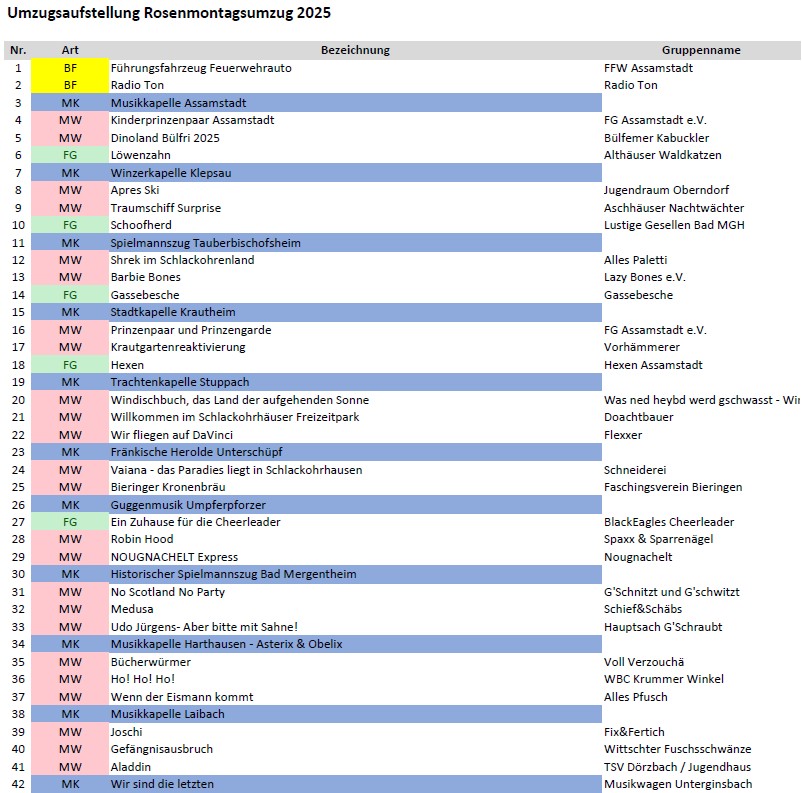
Task: Select the "Art" column header
Action: (70, 50)
